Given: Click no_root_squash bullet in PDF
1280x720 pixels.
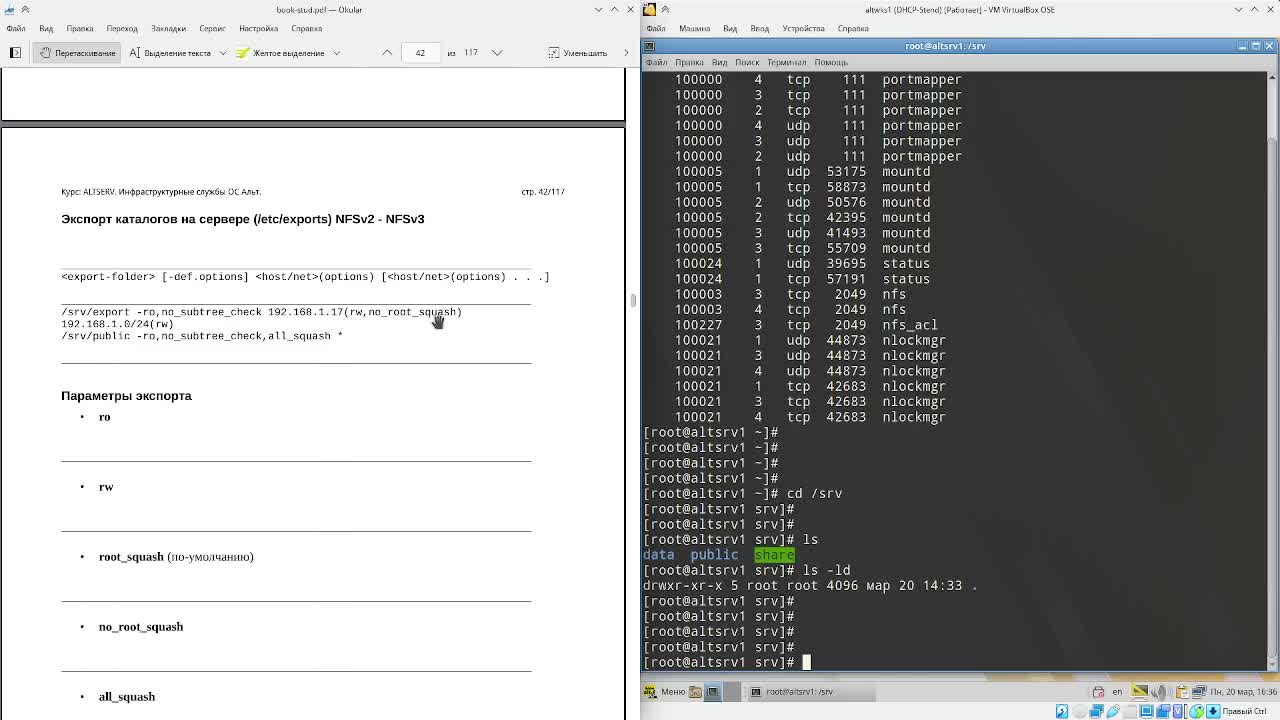Looking at the screenshot, I should 141,627.
